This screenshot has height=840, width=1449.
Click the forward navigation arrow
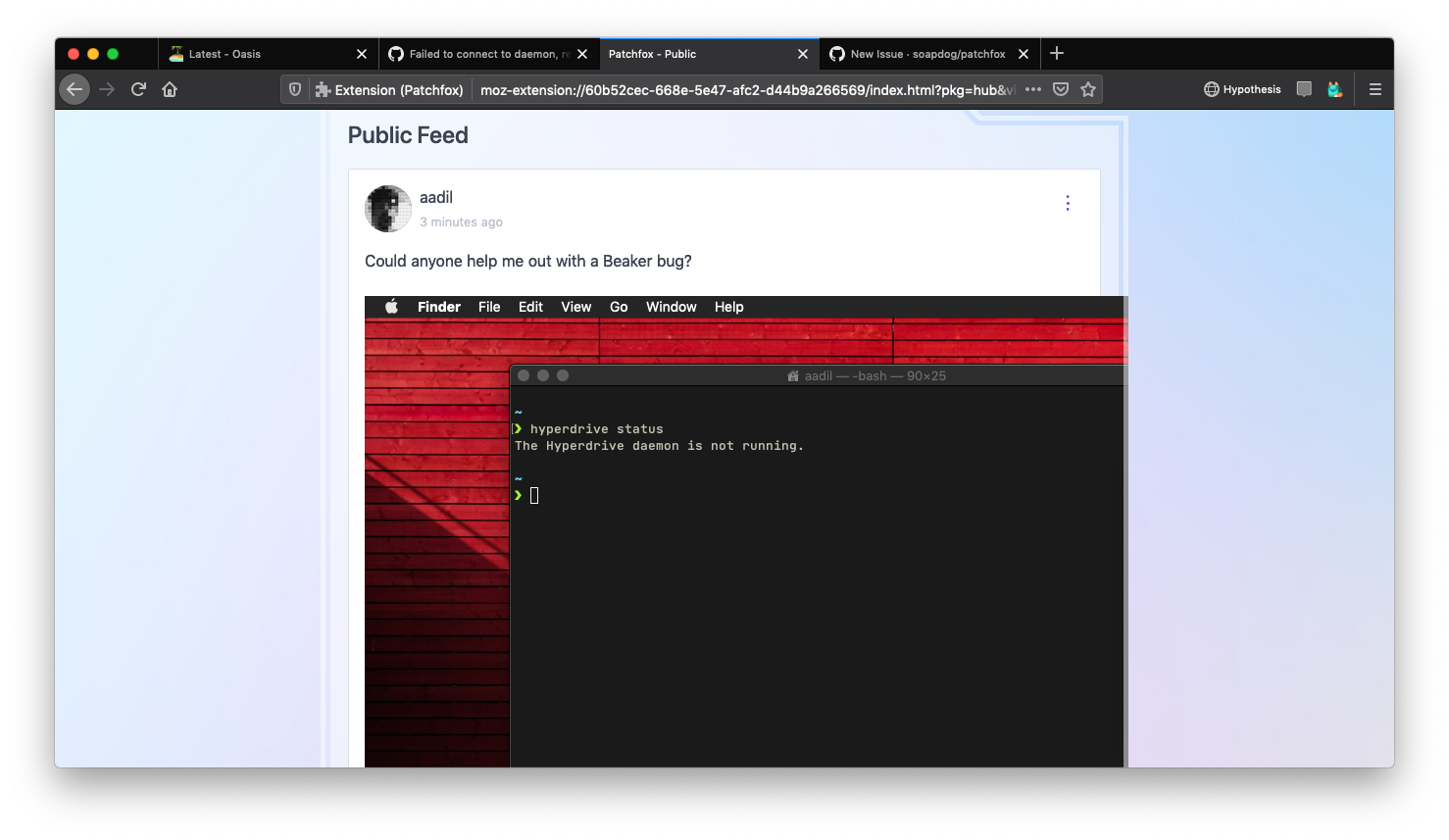pos(107,88)
